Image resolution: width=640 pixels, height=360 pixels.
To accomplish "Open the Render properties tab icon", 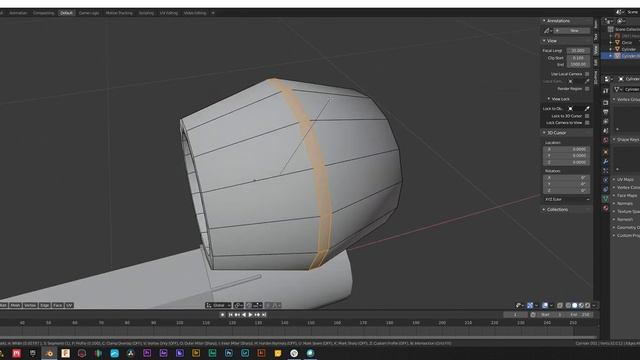I will (606, 102).
